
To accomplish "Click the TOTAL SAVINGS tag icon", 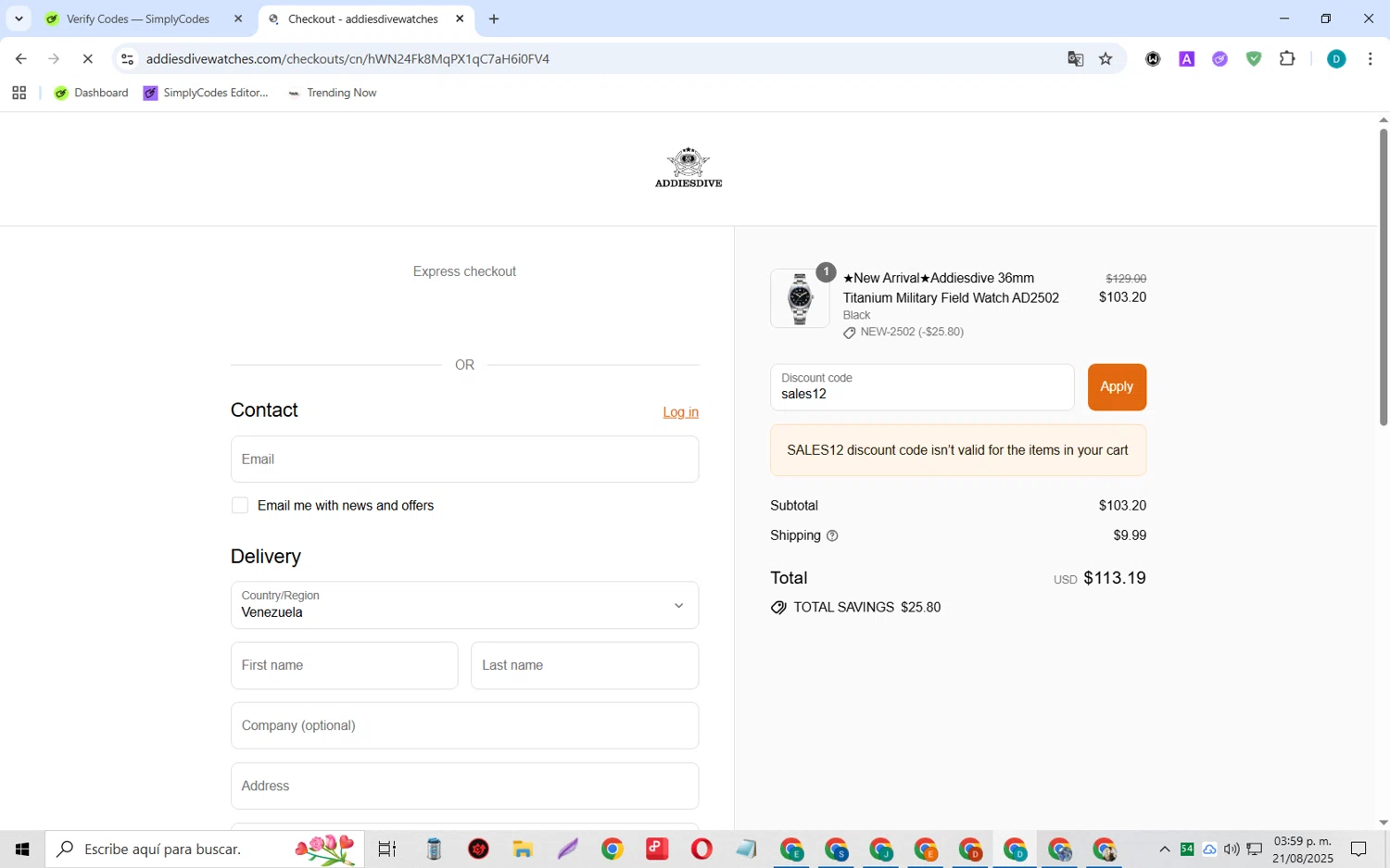I will pyautogui.click(x=778, y=608).
